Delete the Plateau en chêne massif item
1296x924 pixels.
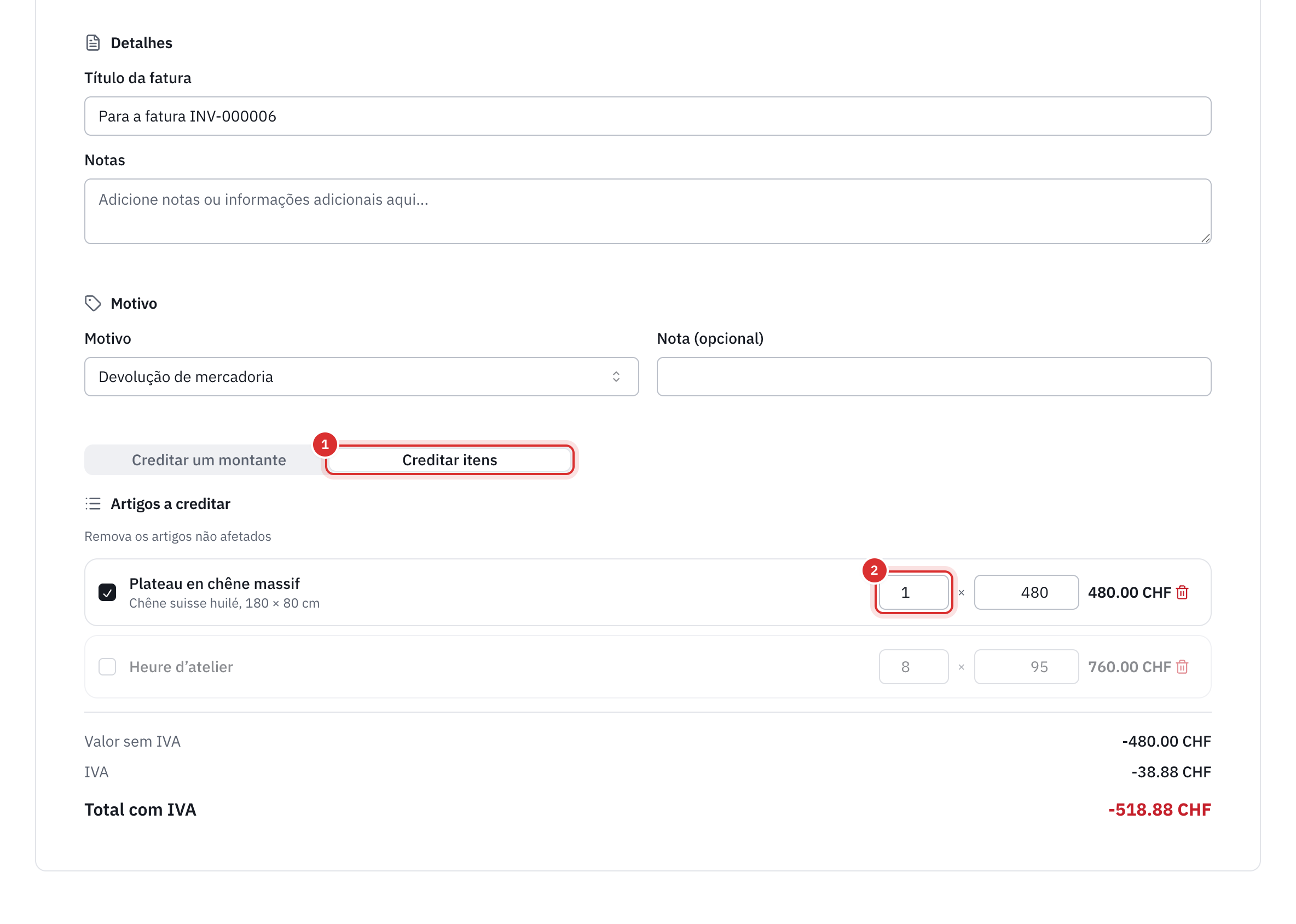tap(1183, 593)
